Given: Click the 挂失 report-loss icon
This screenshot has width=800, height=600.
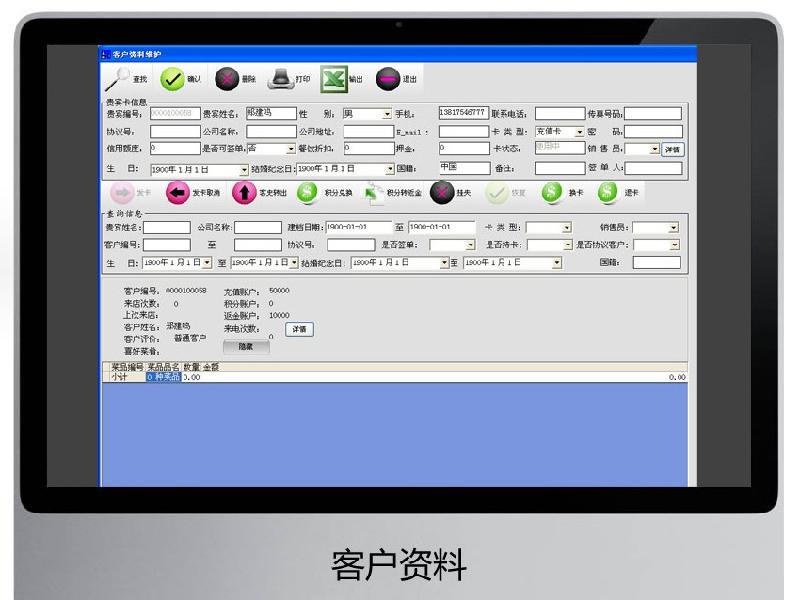Looking at the screenshot, I should click(441, 192).
